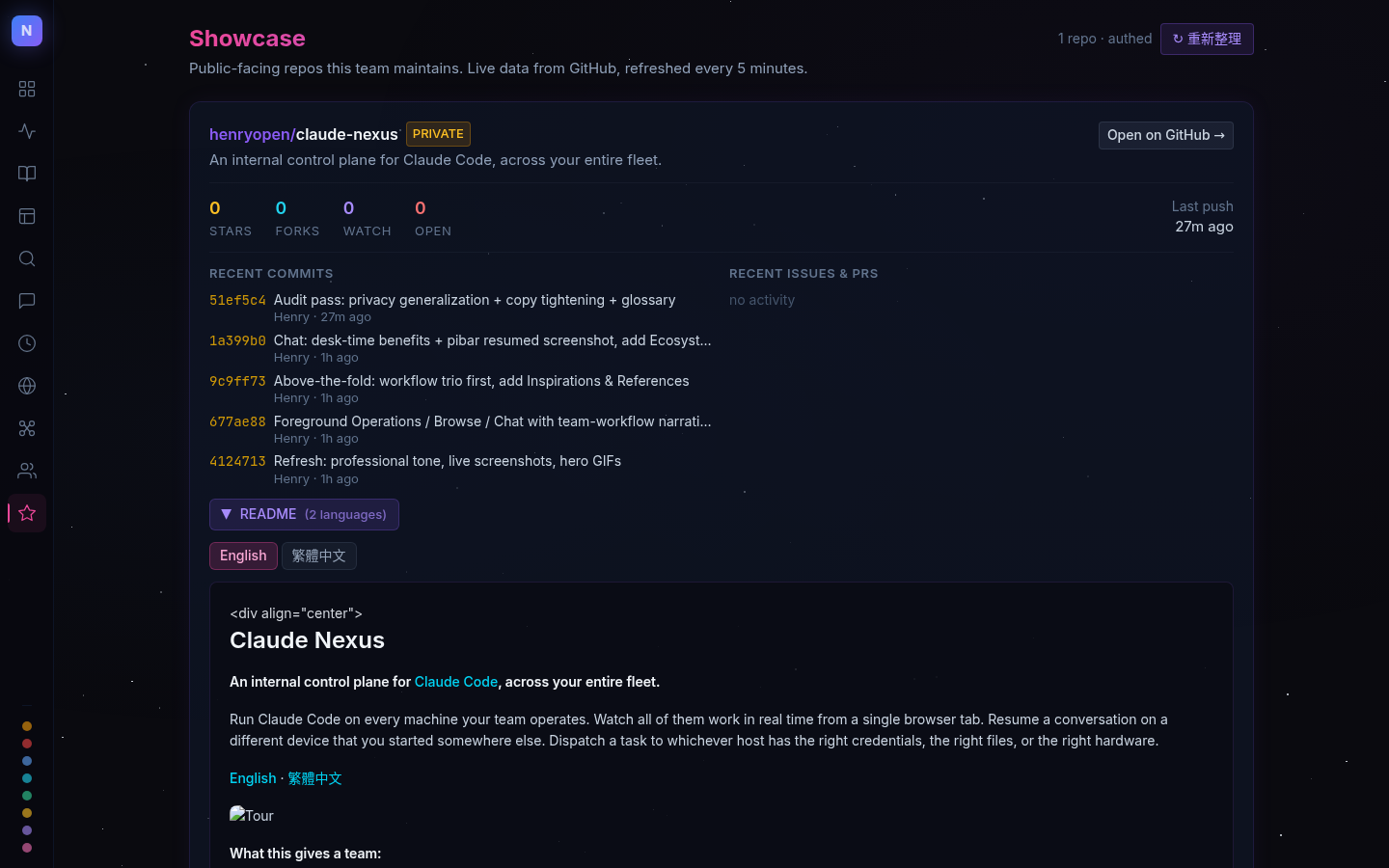Pick the pink color dot in sidebar

tap(27, 848)
